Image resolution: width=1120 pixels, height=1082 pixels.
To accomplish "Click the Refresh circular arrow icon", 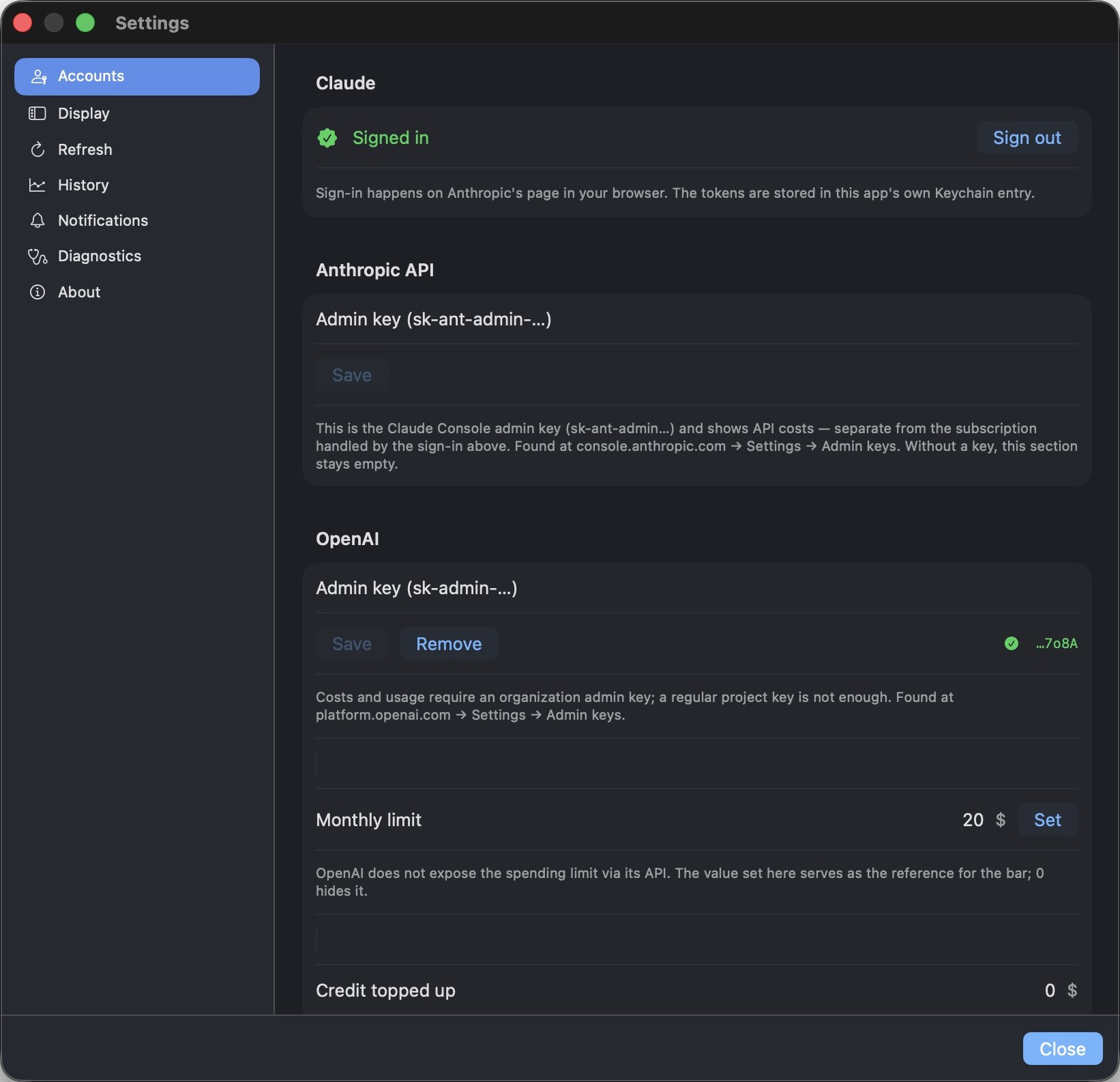I will click(x=38, y=149).
